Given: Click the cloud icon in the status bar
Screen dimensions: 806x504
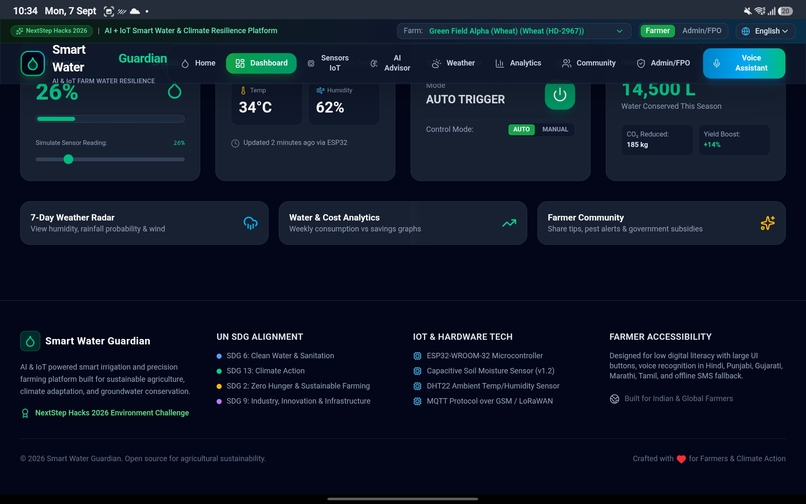Looking at the screenshot, I should pos(135,11).
